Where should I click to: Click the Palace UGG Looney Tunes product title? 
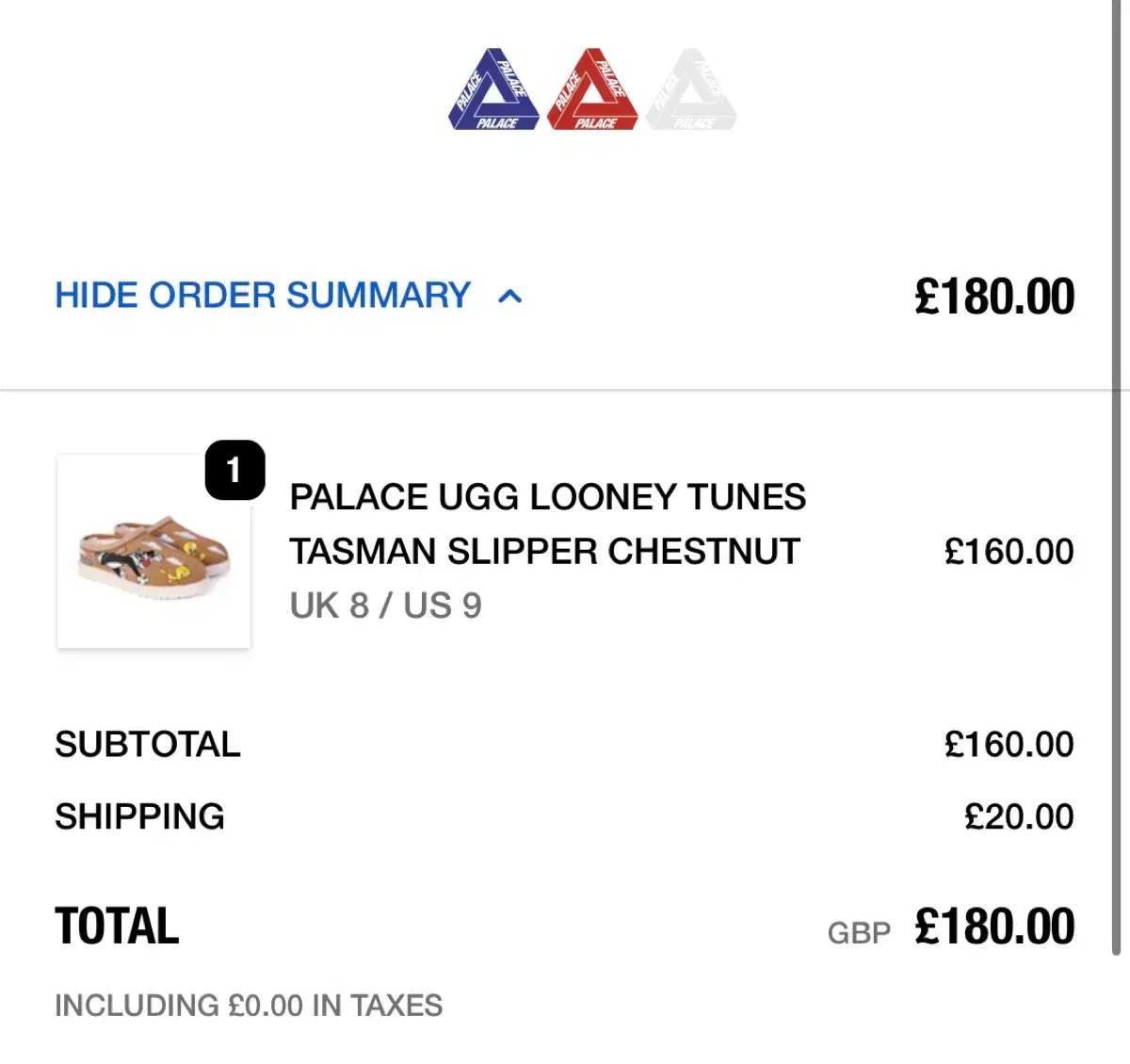[547, 524]
